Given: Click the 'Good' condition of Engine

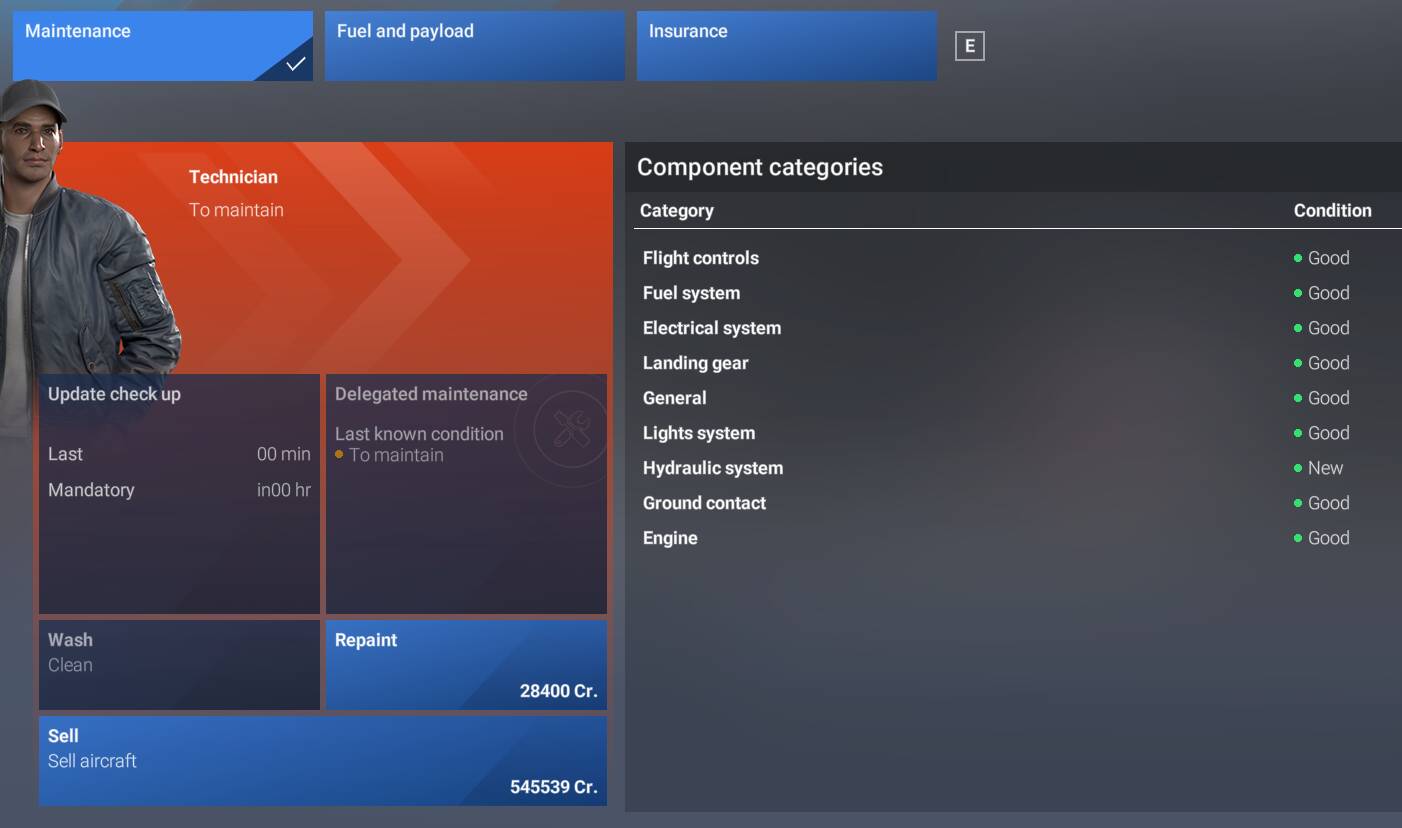Looking at the screenshot, I should tap(1322, 538).
